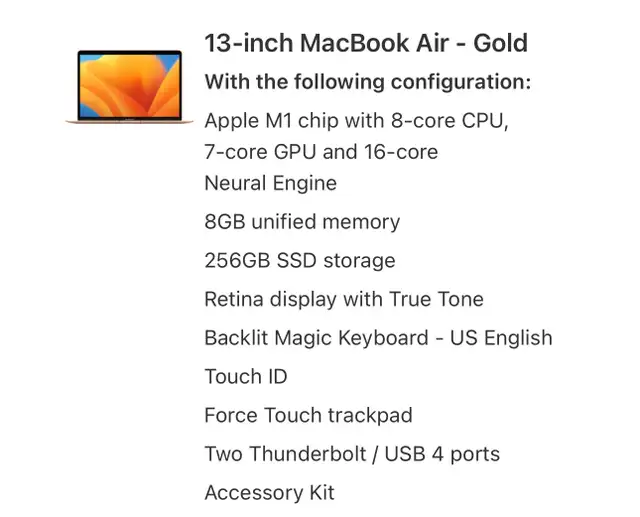
Task: Click Two Thunderbolt / USB 4 ports line
Action: 352,454
